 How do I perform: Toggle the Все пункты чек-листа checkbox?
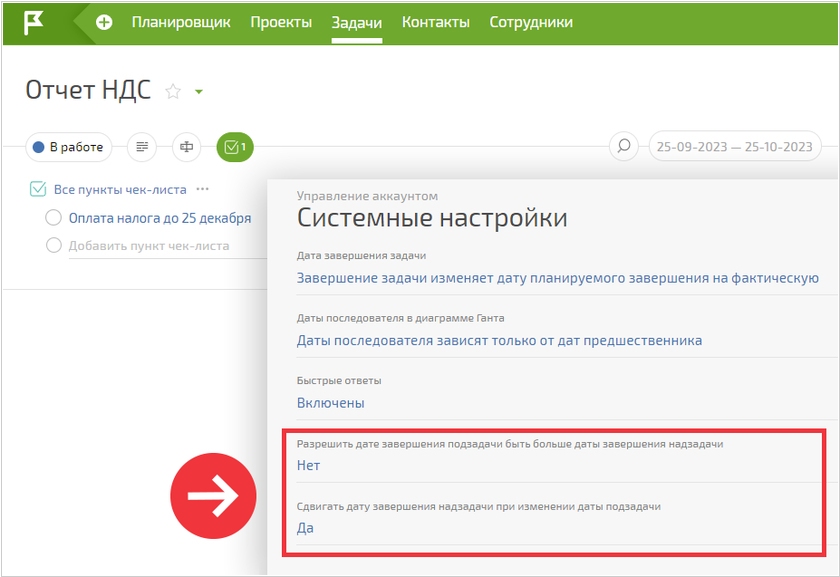(x=38, y=189)
